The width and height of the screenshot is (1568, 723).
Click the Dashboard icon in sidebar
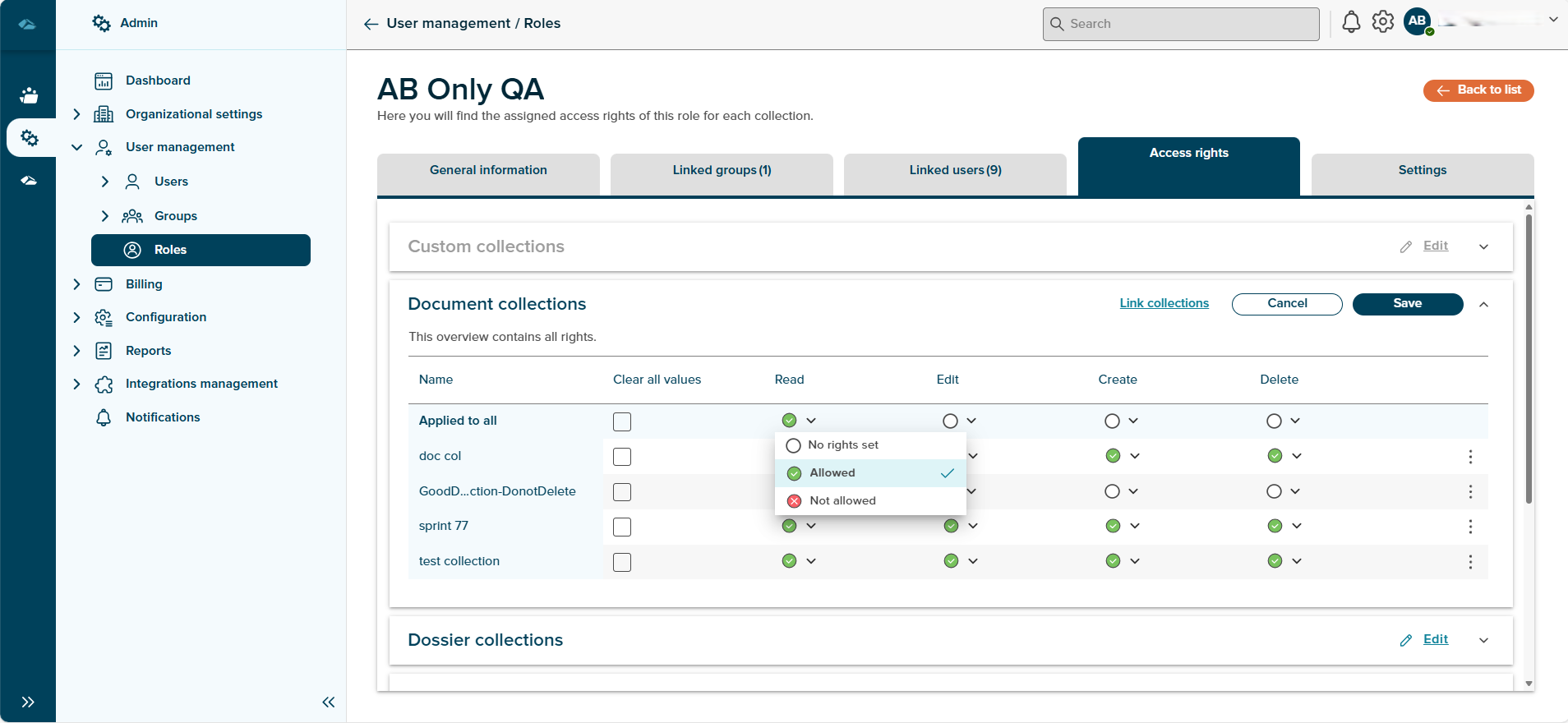pos(104,81)
